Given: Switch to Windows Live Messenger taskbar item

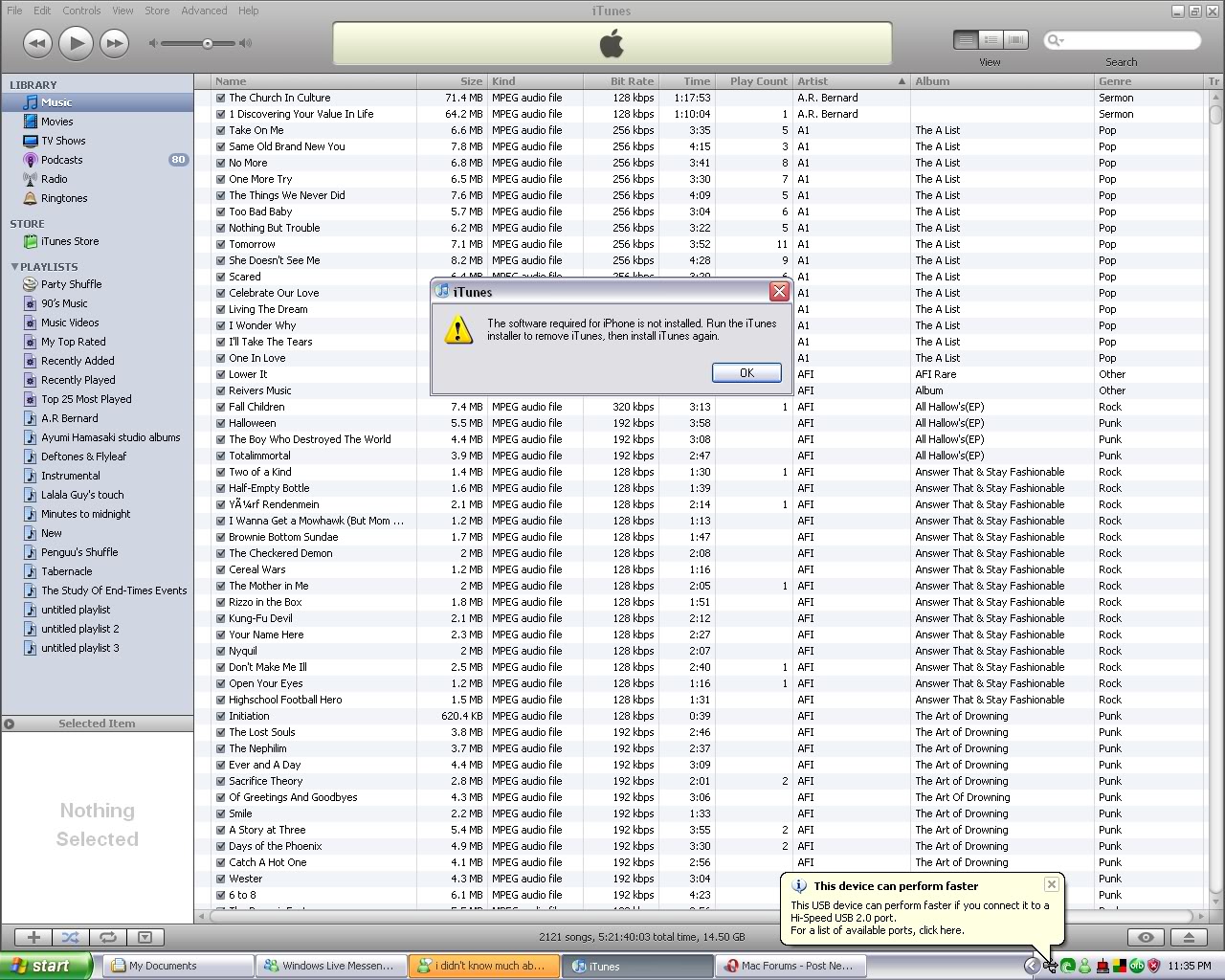Looking at the screenshot, I should [330, 966].
